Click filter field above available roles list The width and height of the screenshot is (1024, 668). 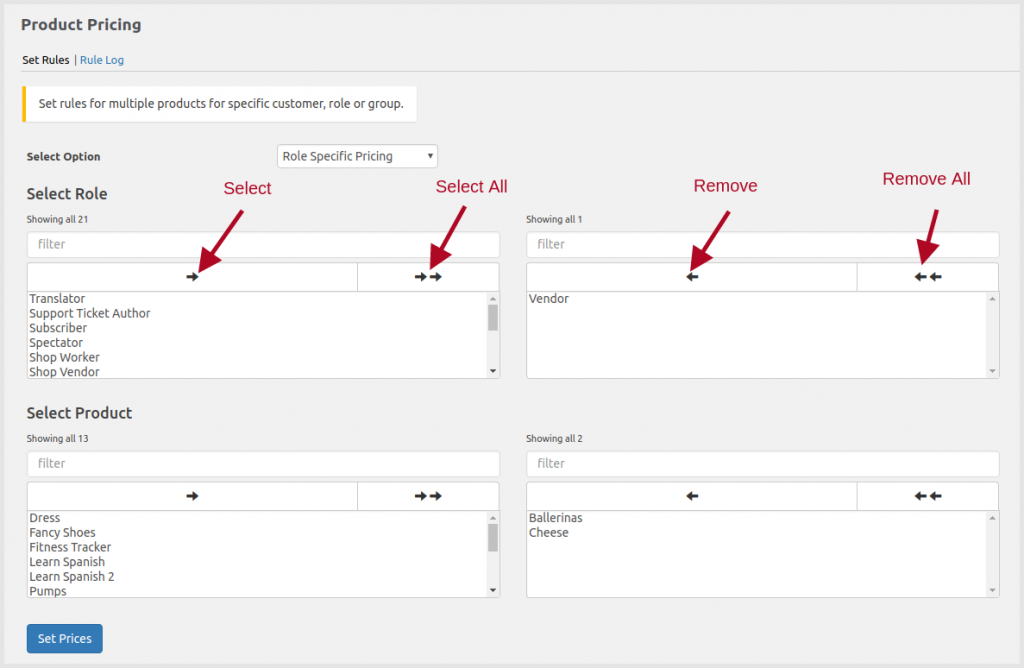tap(263, 244)
